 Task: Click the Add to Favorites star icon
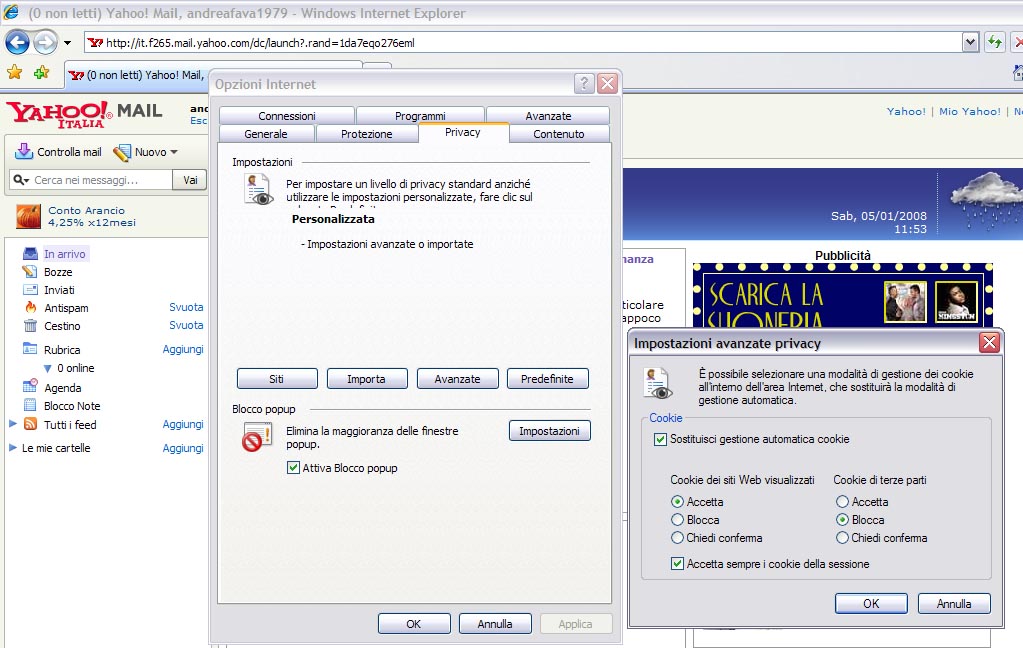(x=41, y=72)
